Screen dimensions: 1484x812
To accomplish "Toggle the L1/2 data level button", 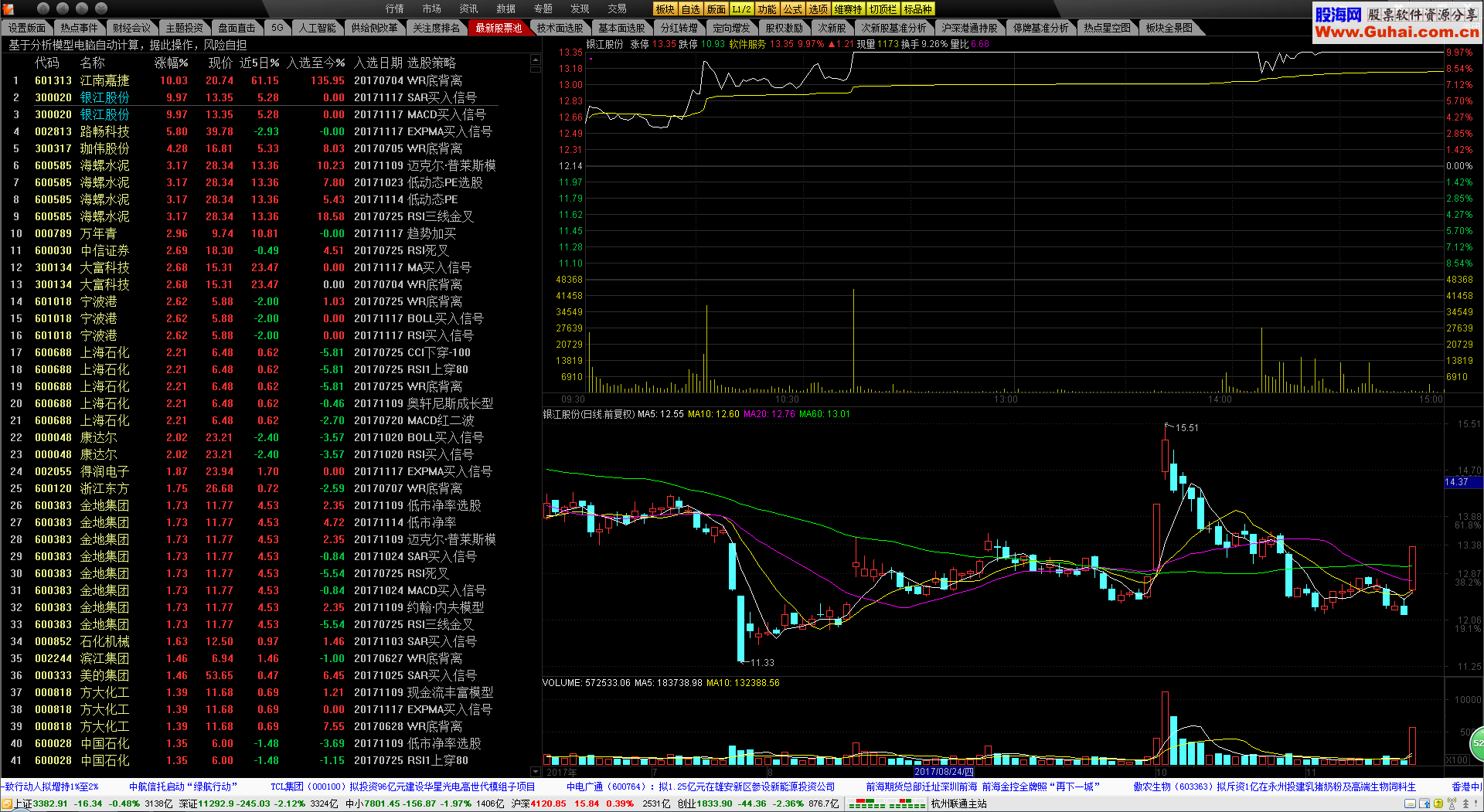I will coord(742,9).
